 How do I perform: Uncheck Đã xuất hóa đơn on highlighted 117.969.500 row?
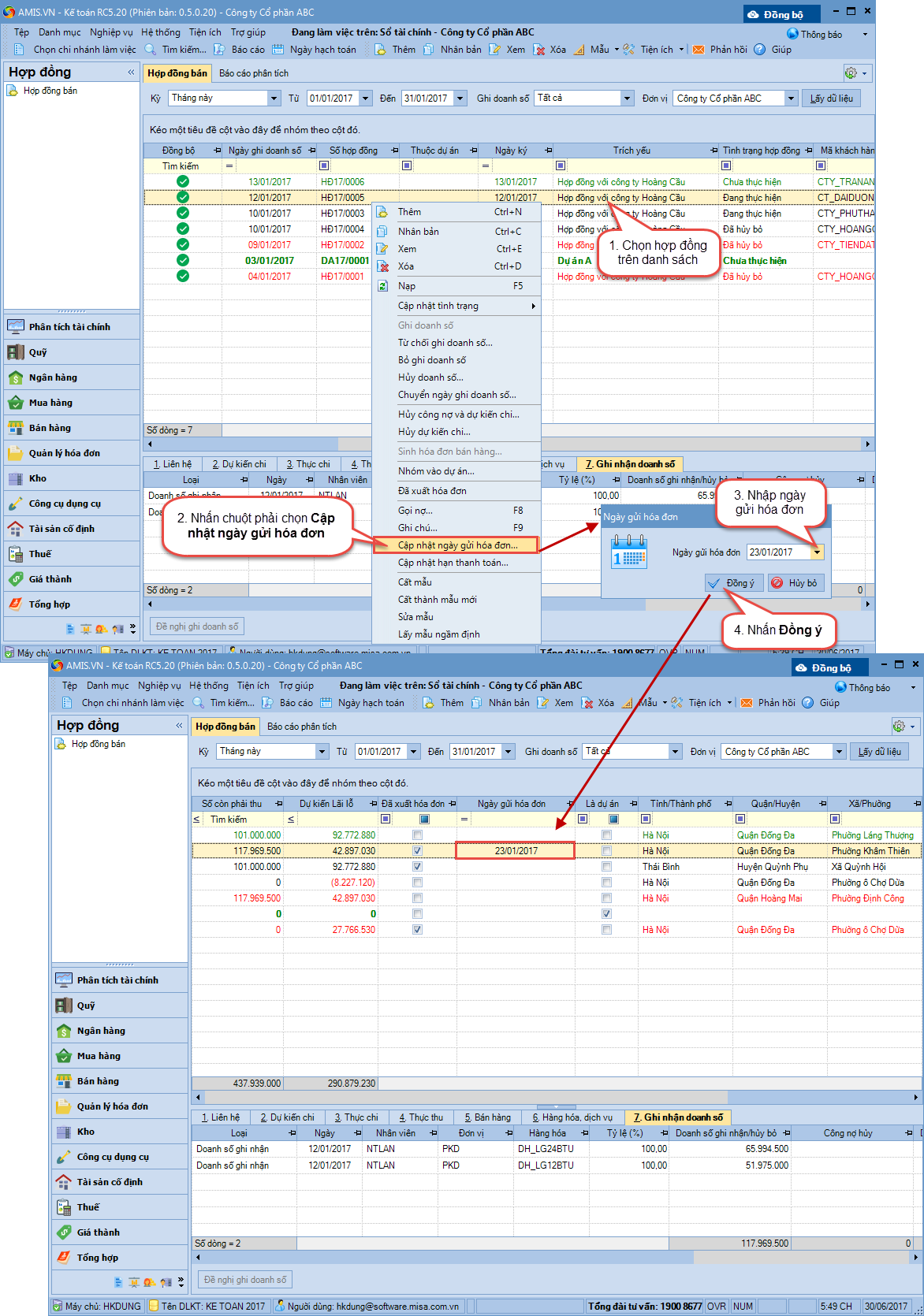(x=417, y=851)
